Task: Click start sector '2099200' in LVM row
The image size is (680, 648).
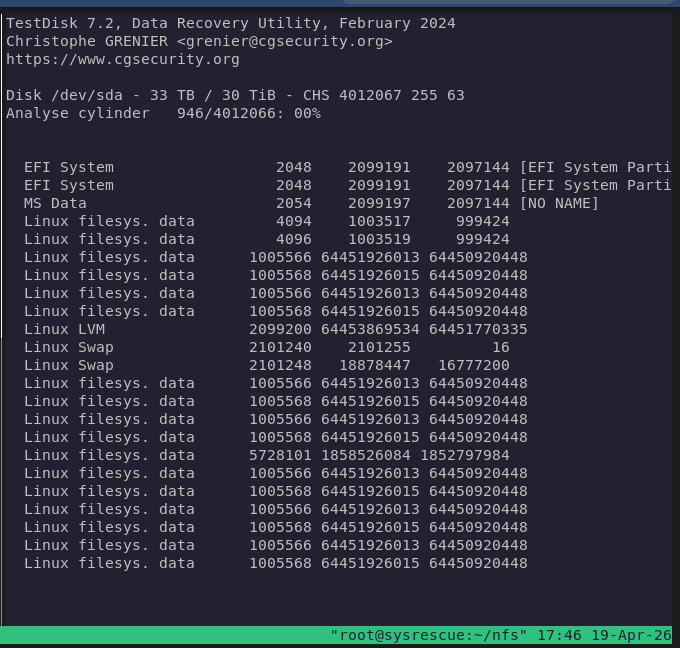Action: 280,329
